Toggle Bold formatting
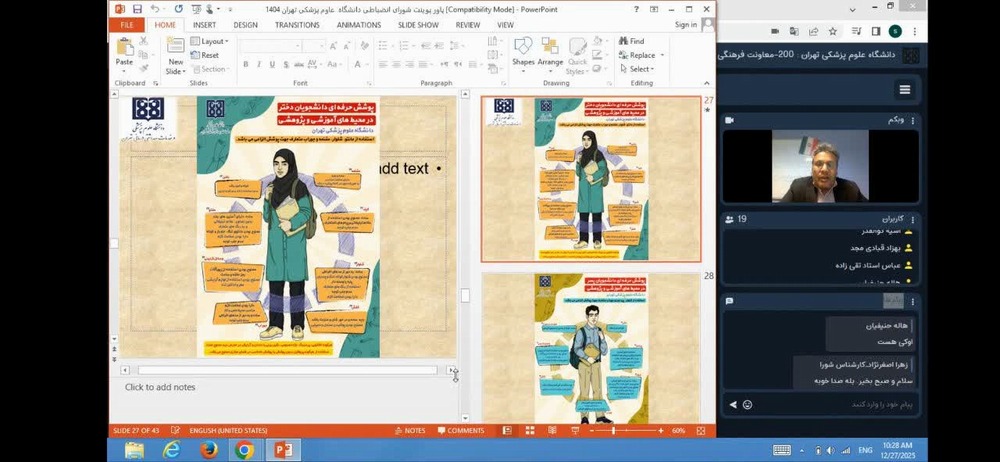 pos(245,64)
